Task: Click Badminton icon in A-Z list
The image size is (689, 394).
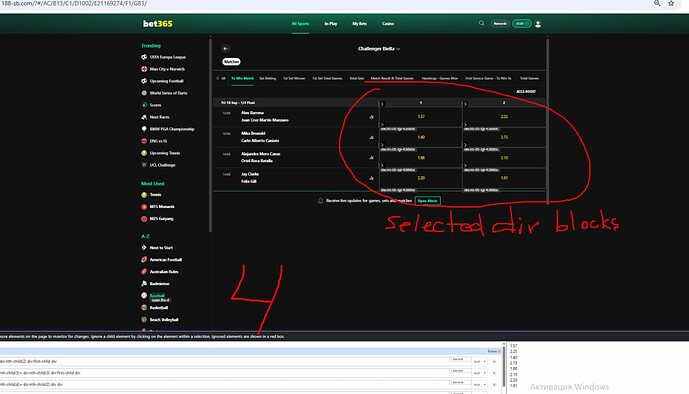Action: (144, 284)
